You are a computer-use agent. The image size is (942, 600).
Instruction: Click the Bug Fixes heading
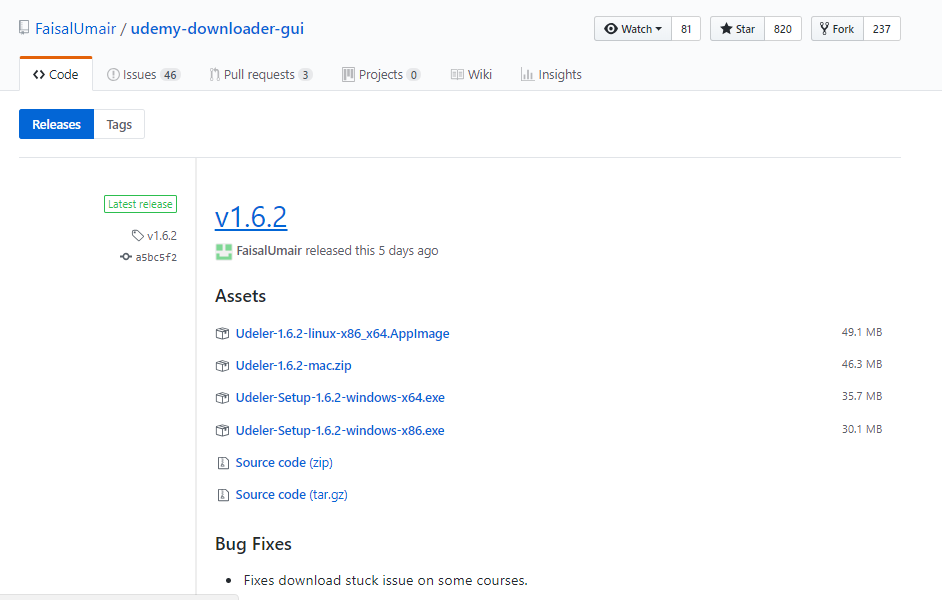(254, 544)
